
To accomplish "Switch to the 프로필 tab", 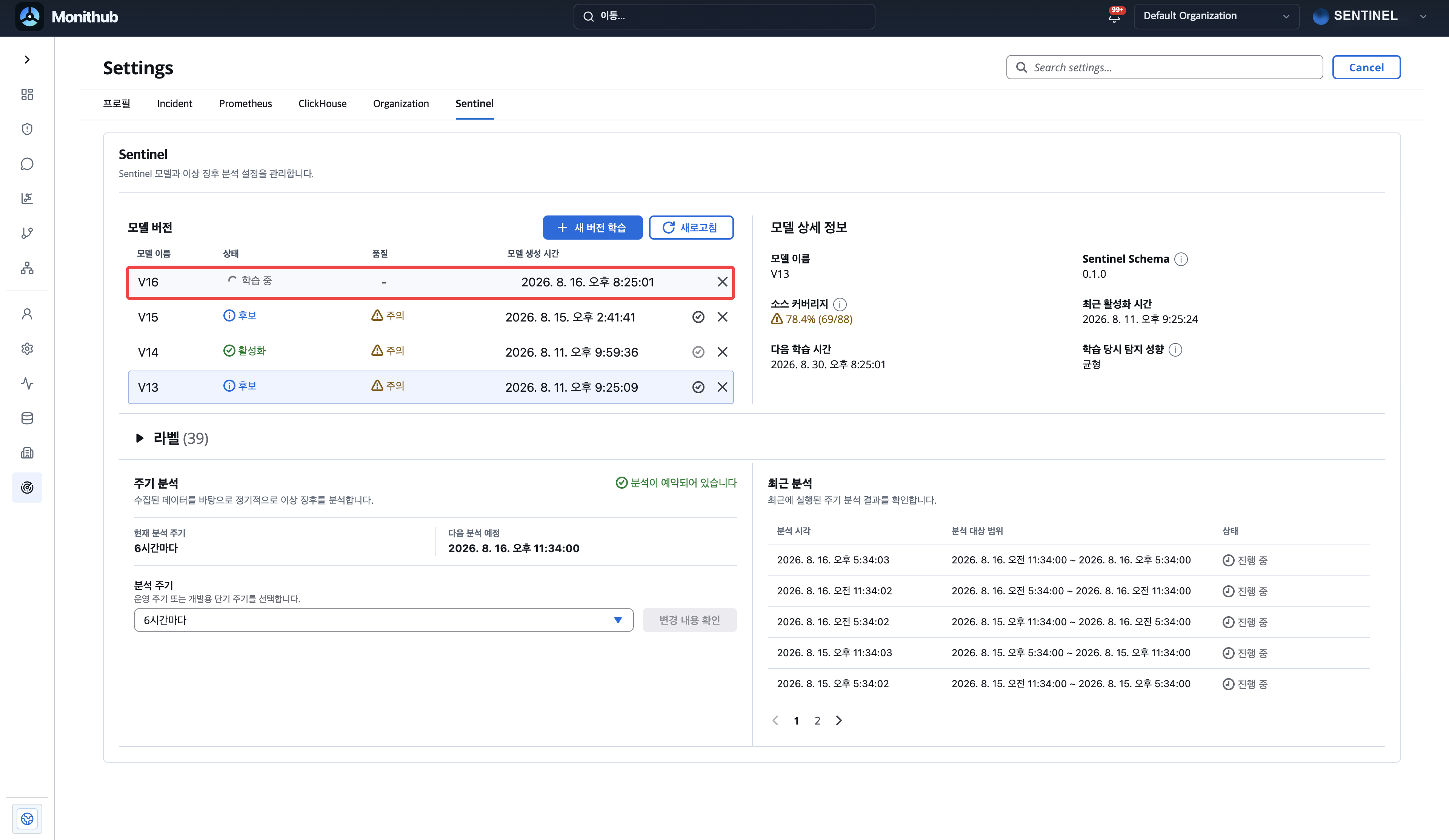I will (117, 103).
